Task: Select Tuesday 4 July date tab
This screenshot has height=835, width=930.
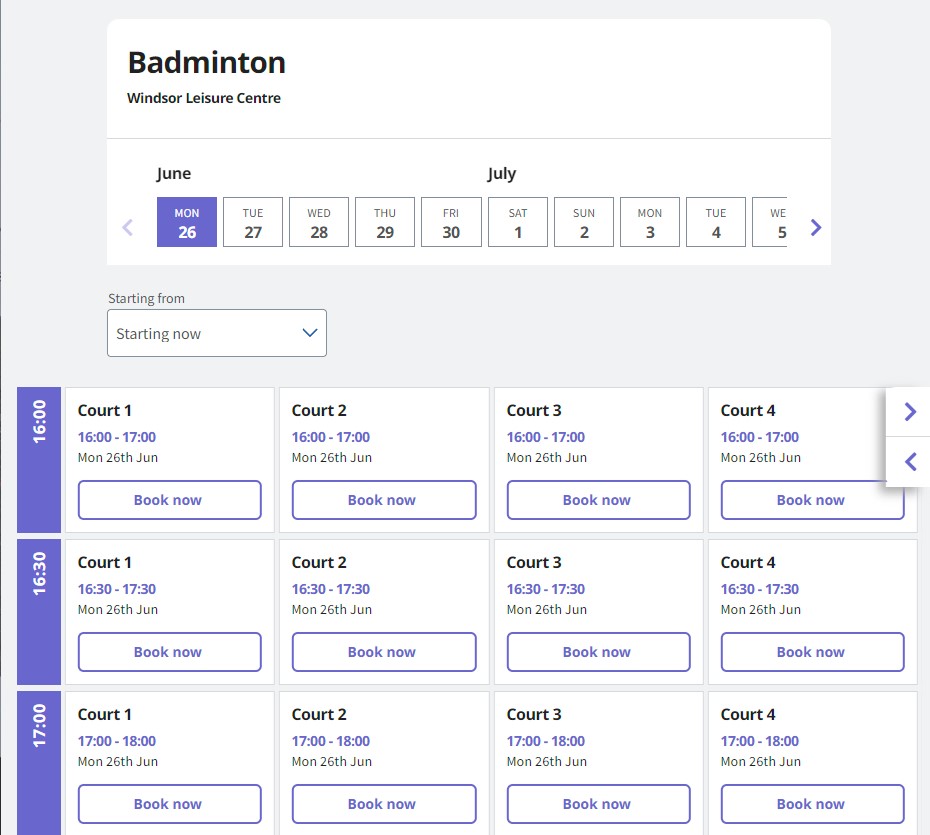Action: [716, 222]
